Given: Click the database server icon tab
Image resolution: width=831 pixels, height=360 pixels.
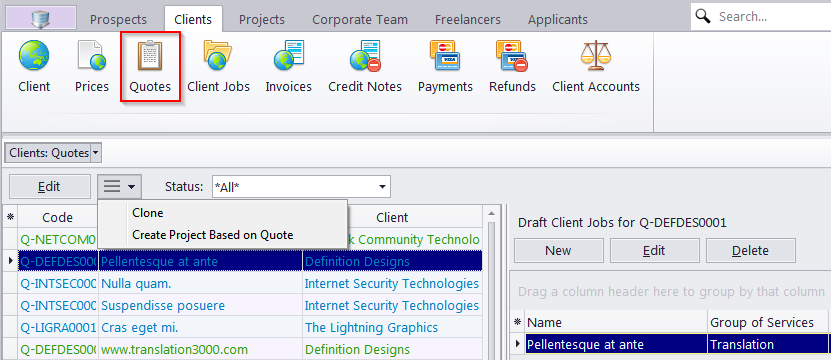Looking at the screenshot, I should [x=41, y=17].
